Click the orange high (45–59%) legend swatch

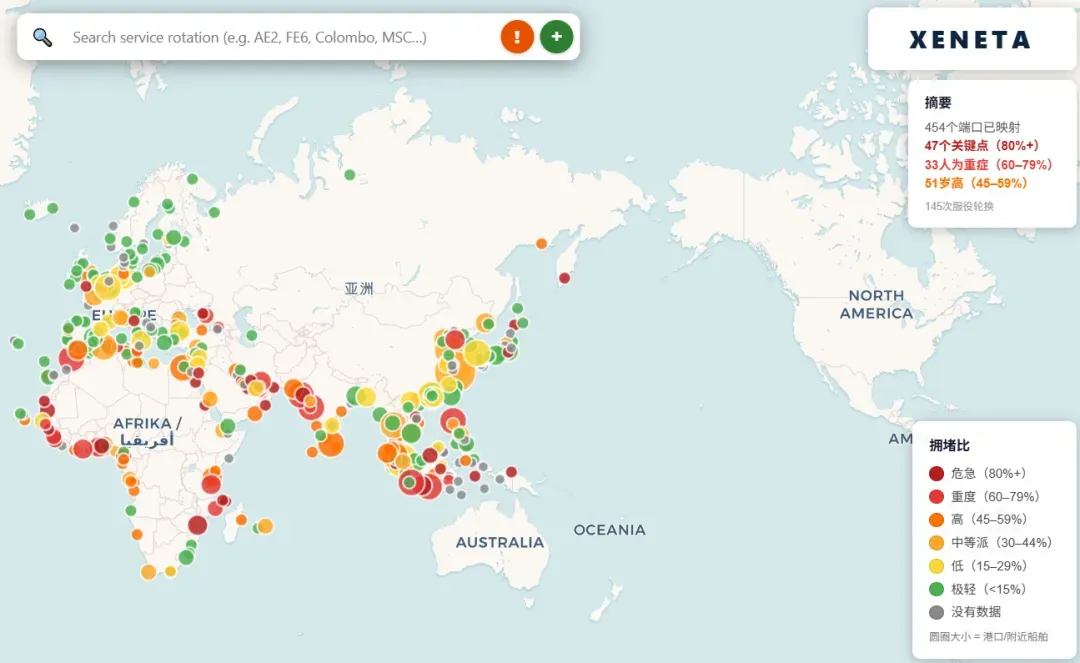coord(936,520)
